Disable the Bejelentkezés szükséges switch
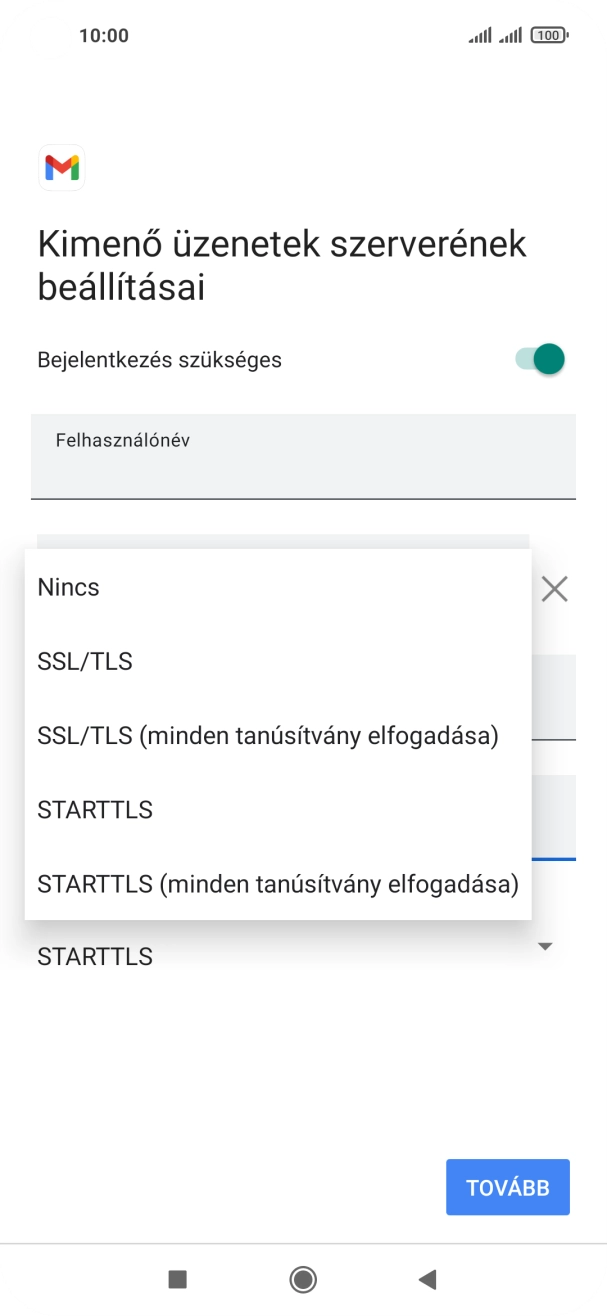The image size is (607, 1316). (x=541, y=359)
